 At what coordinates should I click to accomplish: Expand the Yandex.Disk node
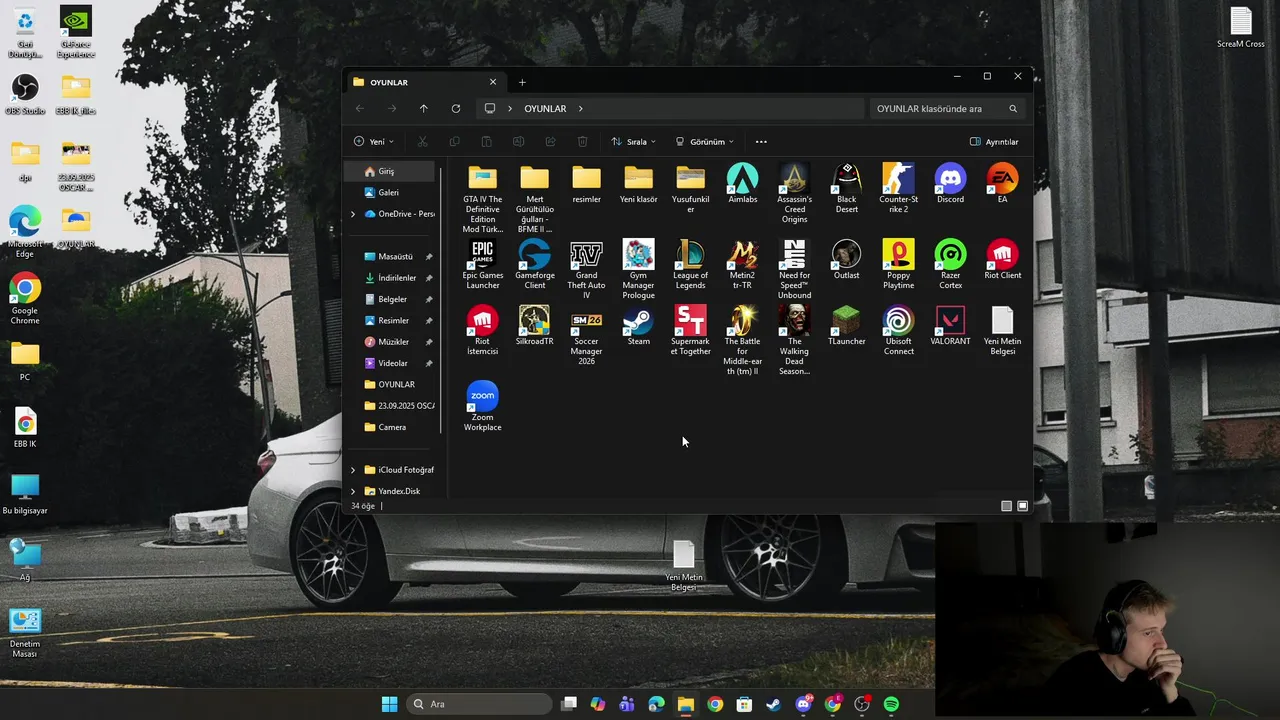point(352,491)
